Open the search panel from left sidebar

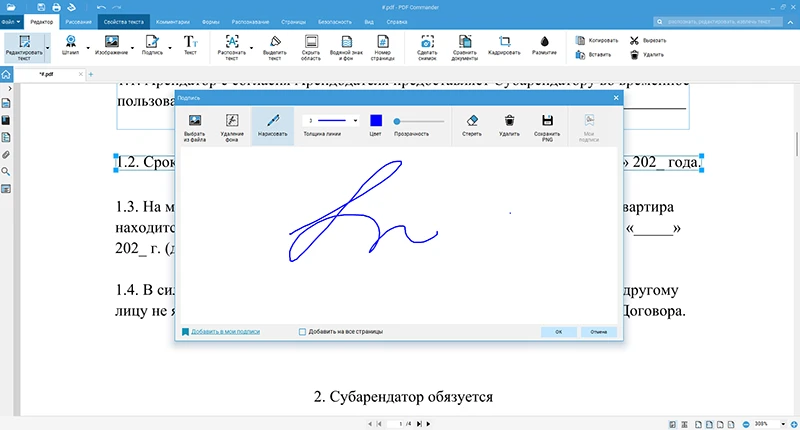pos(6,172)
